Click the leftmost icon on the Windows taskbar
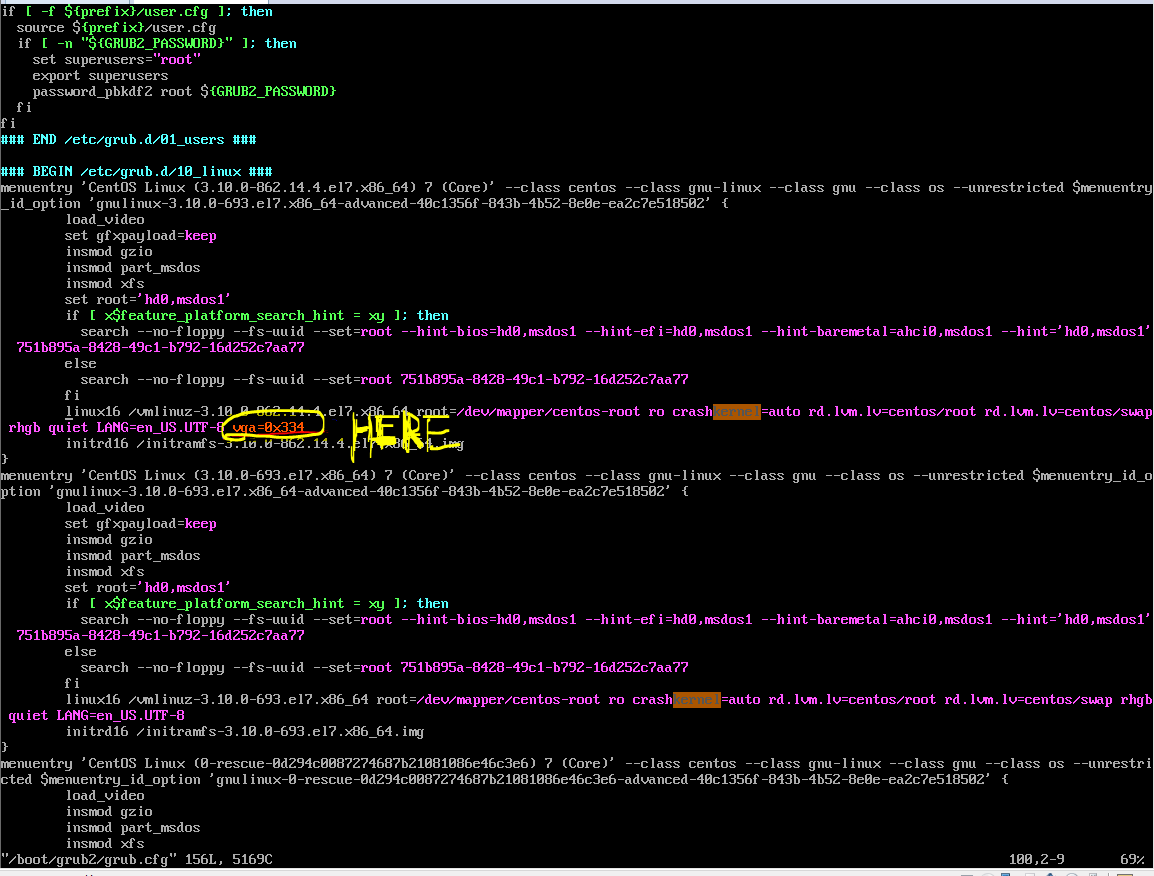This screenshot has width=1154, height=876. [965, 873]
